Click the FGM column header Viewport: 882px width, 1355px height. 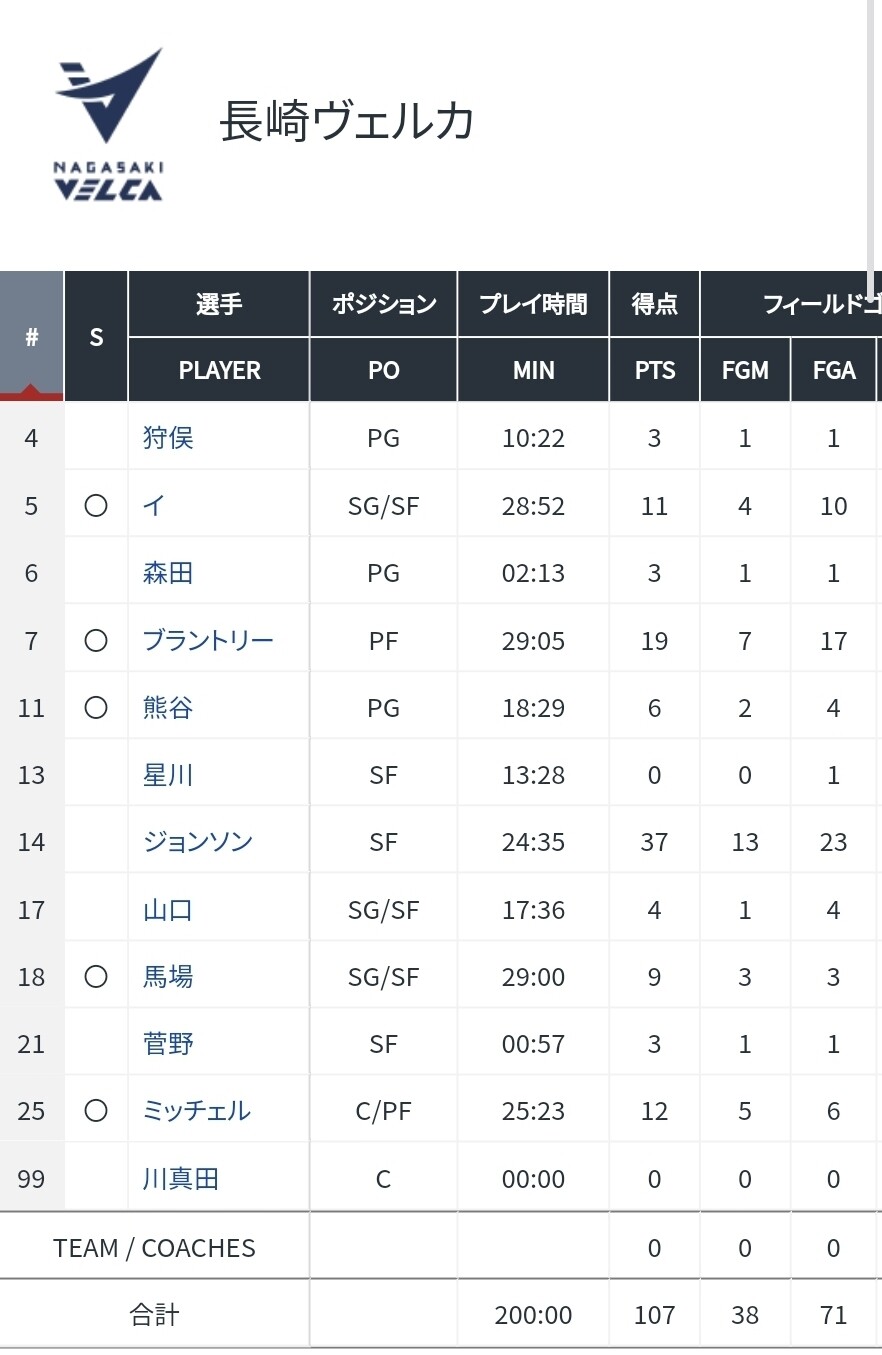745,370
